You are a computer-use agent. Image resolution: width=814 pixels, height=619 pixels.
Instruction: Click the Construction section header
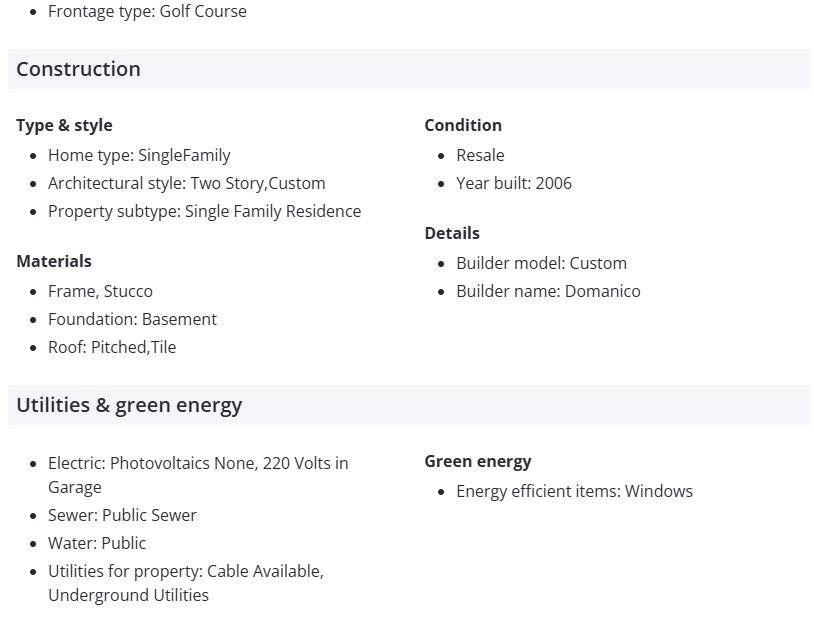click(x=78, y=69)
